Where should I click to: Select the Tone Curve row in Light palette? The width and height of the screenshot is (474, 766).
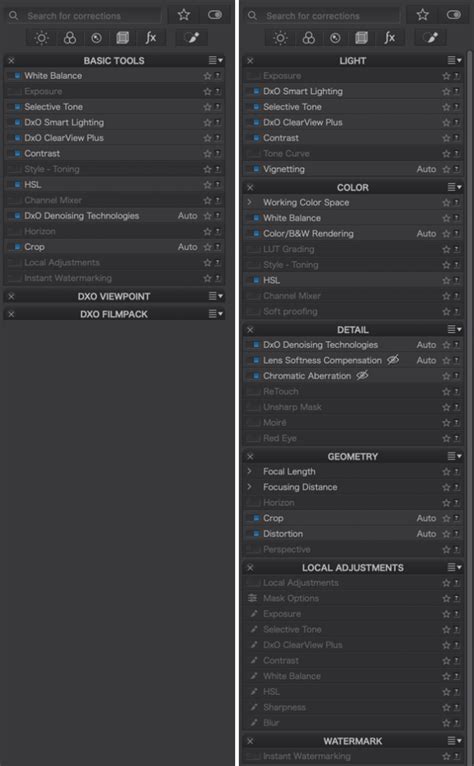coord(353,154)
